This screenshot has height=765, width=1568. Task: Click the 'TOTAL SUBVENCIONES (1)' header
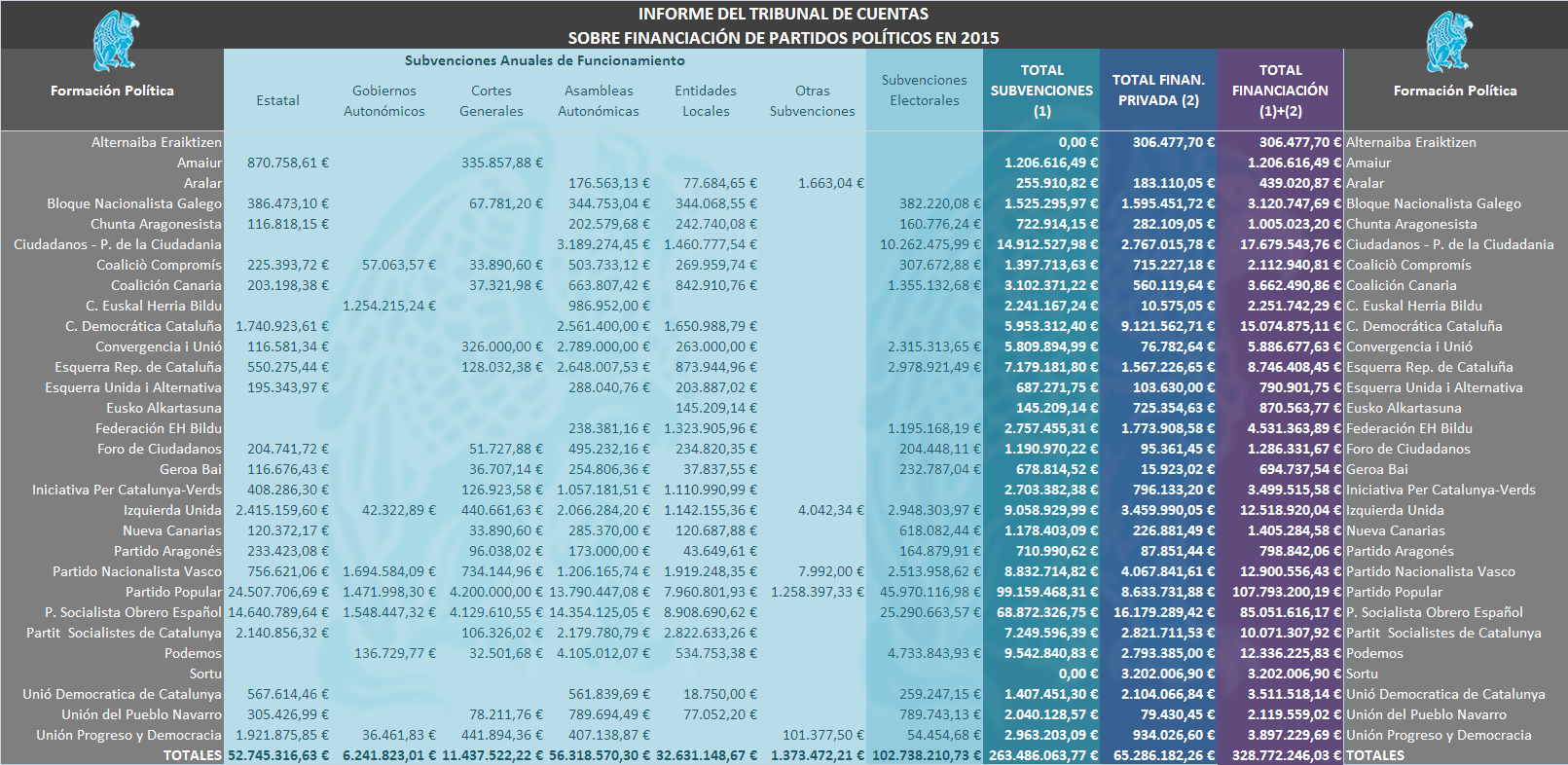[1041, 90]
